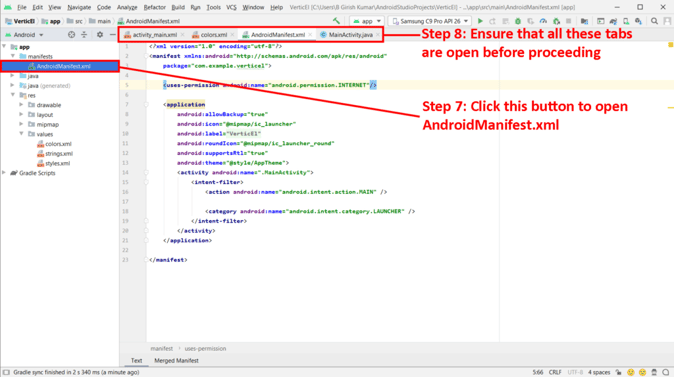This screenshot has height=377, width=674.
Task: Expand the java (generated) folder arrow
Action: pos(13,86)
